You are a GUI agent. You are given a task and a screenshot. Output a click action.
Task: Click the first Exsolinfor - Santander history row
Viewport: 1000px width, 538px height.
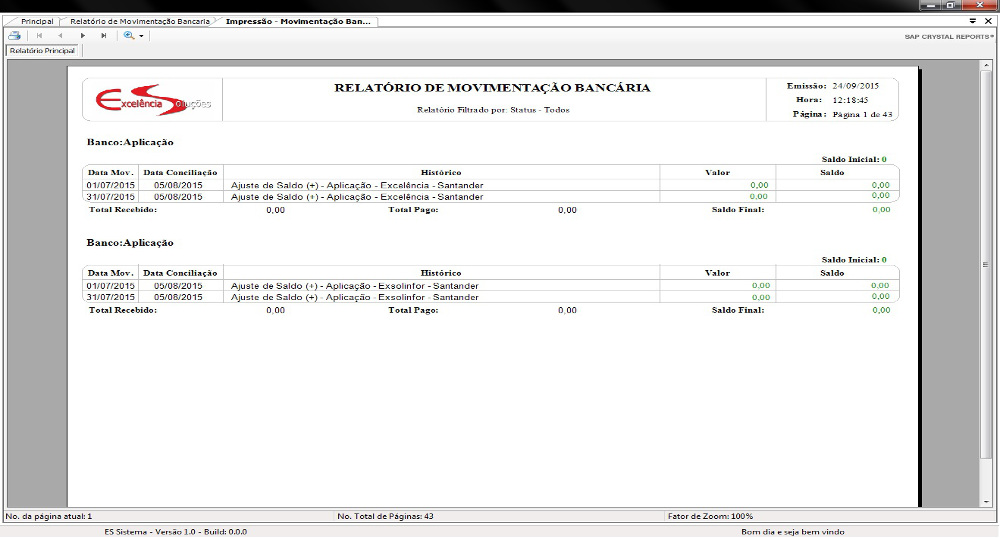coord(354,286)
